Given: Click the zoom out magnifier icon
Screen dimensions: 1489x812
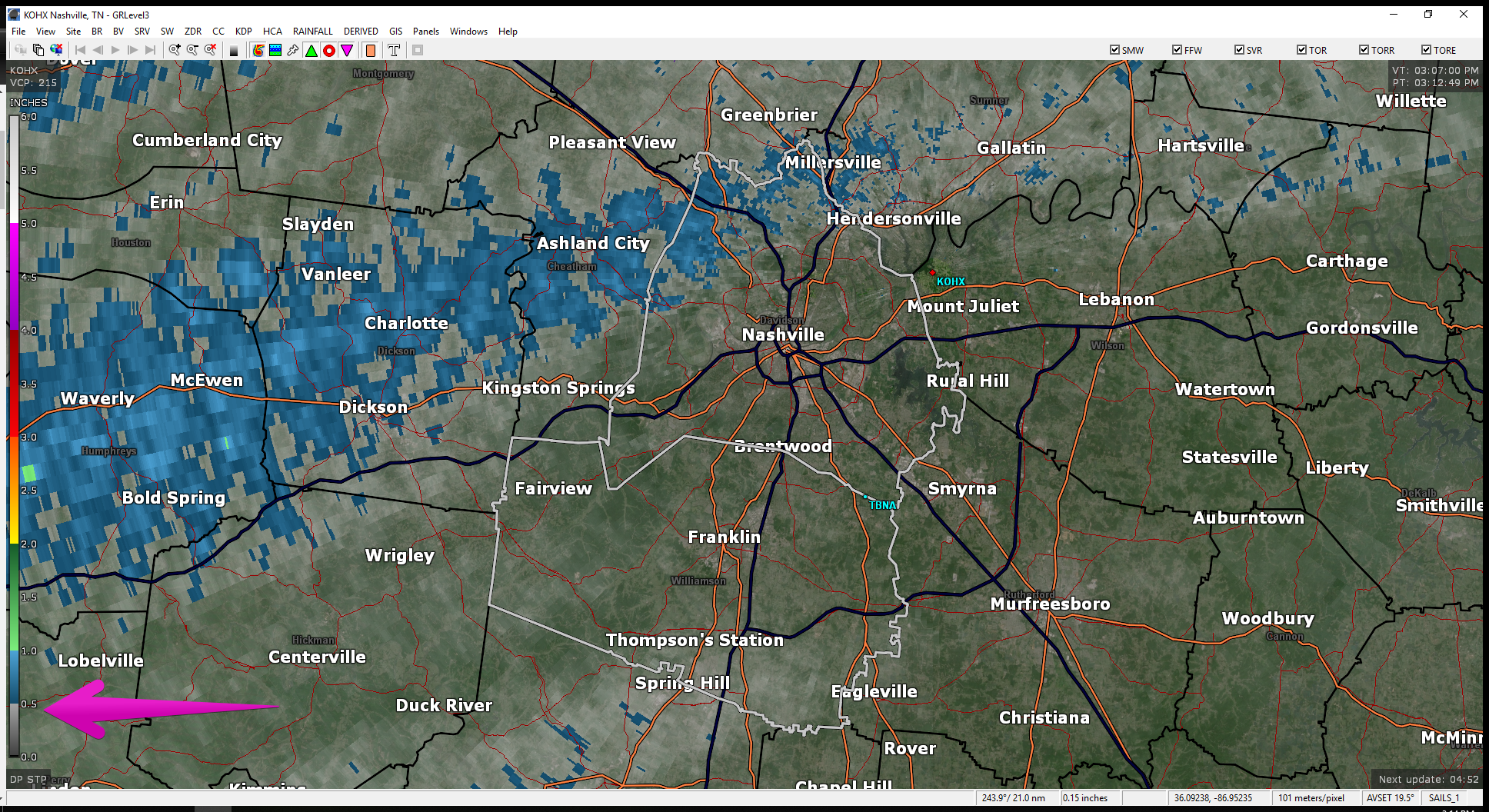Looking at the screenshot, I should point(192,50).
